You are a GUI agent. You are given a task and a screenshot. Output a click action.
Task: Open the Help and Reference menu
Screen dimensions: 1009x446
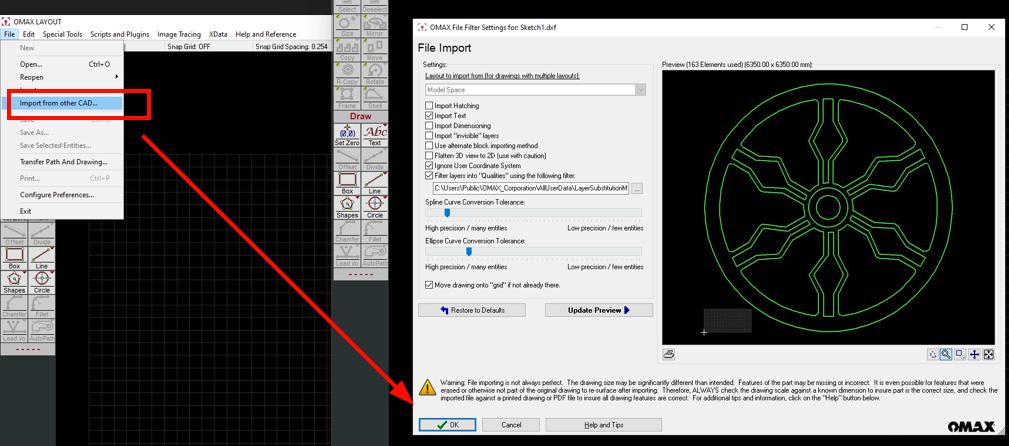coord(266,34)
